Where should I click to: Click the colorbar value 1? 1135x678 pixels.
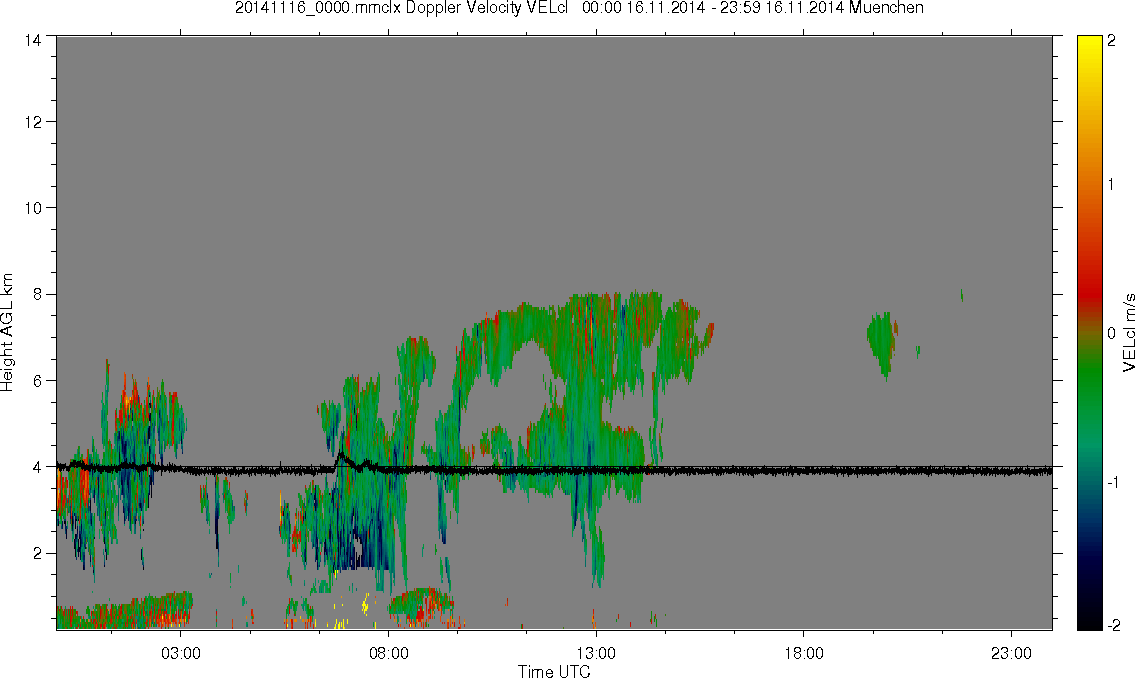click(1111, 185)
